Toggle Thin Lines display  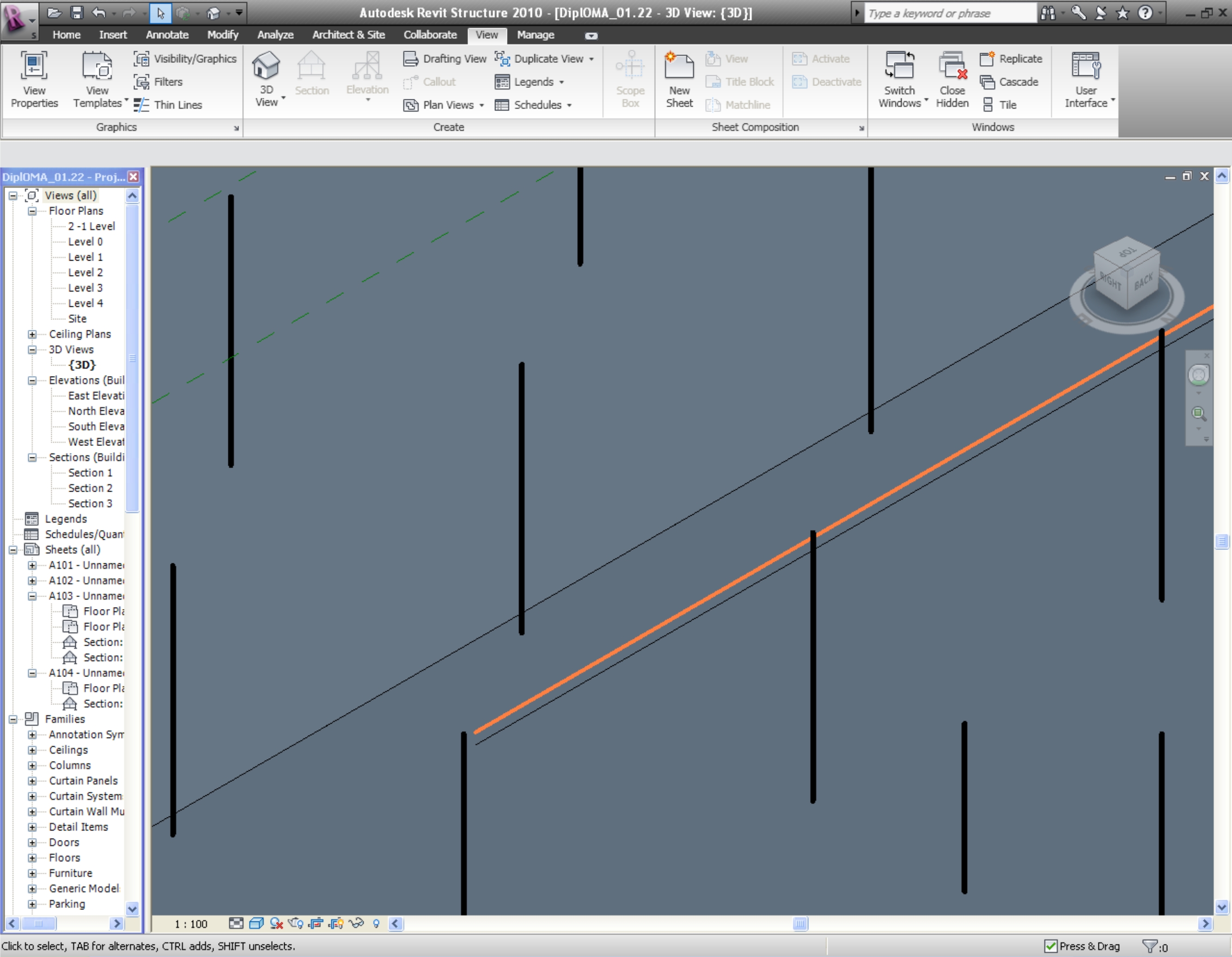168,105
